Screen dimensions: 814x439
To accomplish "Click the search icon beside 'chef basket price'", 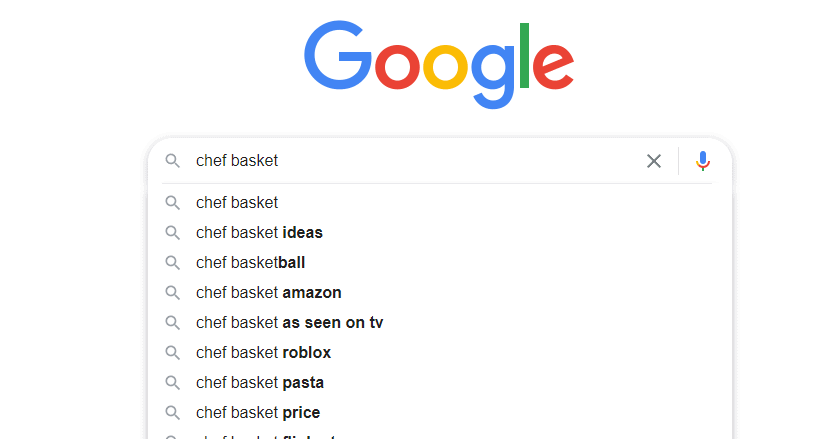I will pyautogui.click(x=172, y=413).
